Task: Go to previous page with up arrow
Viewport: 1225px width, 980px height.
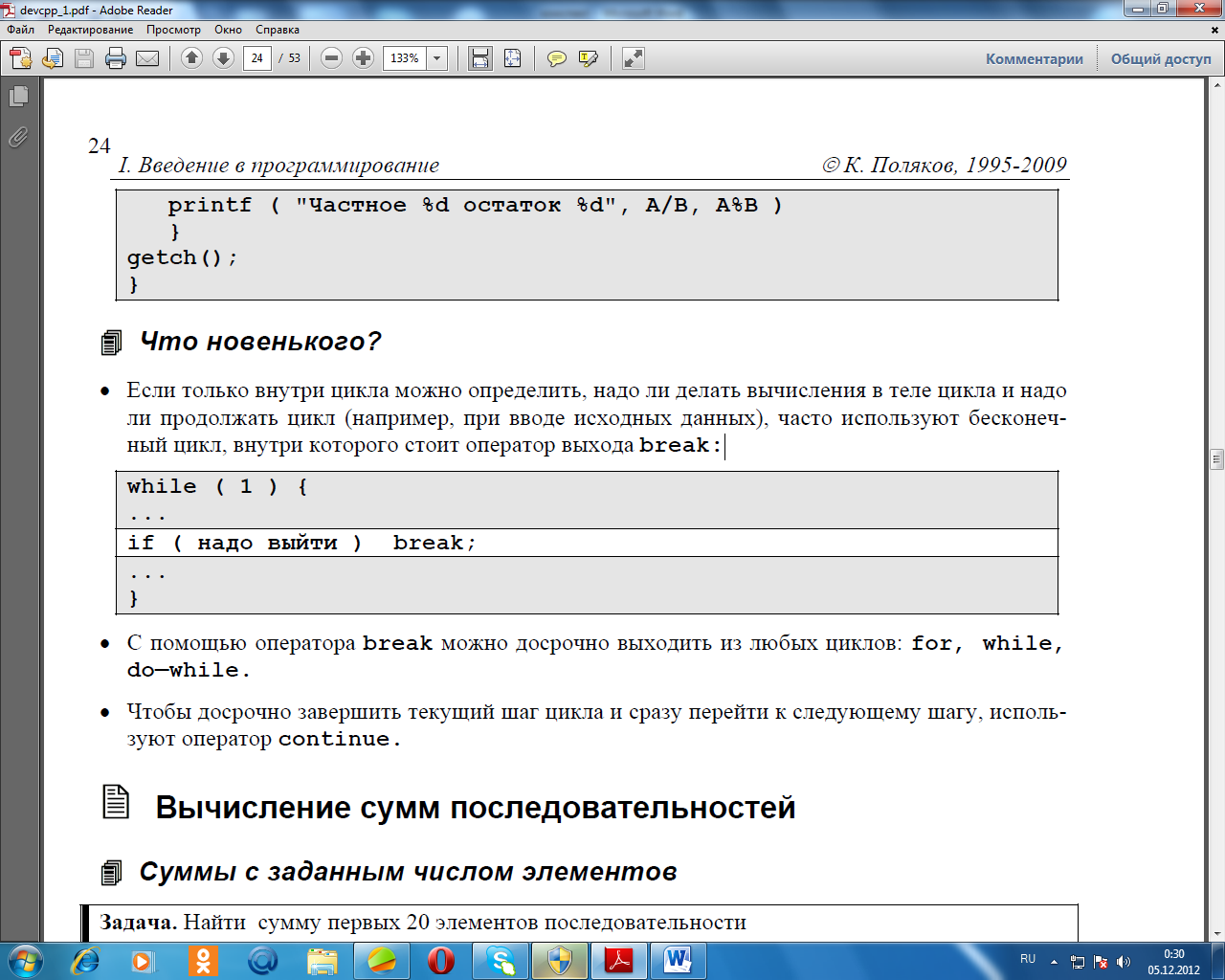Action: pos(191,58)
